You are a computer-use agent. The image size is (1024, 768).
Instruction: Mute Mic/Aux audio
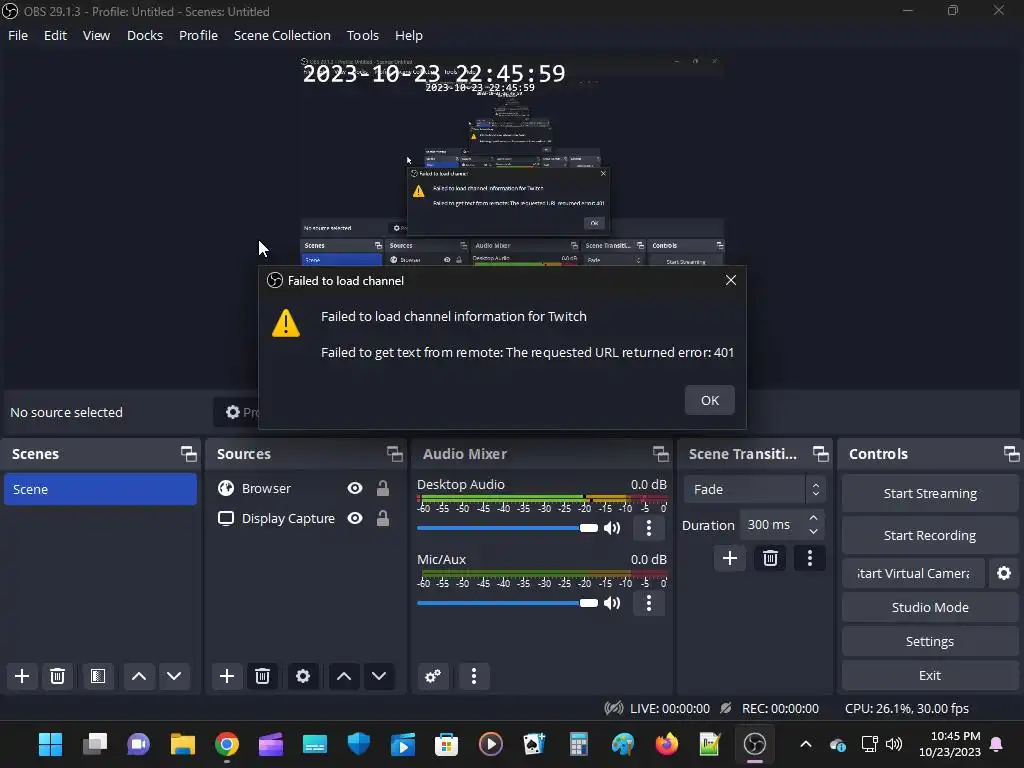612,603
